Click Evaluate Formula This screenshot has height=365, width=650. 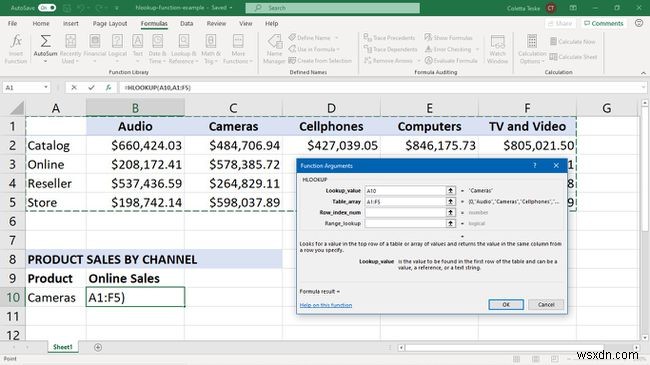click(451, 61)
